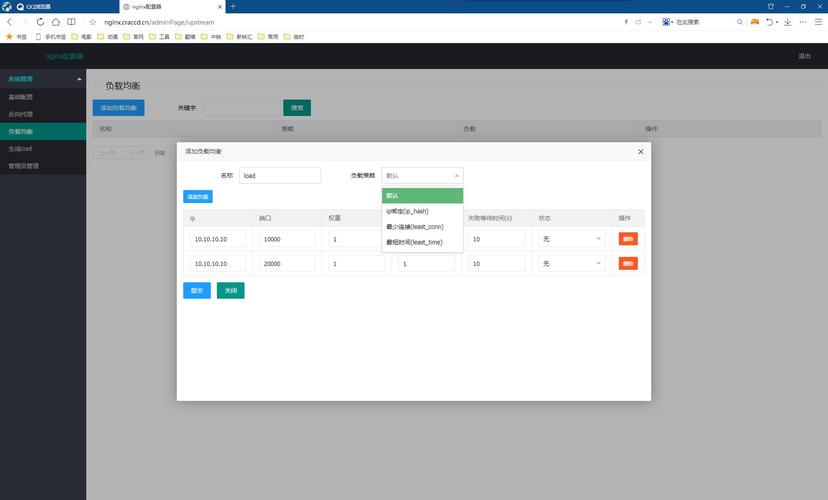Go to browser home page icon
The image size is (828, 500).
pos(56,21)
